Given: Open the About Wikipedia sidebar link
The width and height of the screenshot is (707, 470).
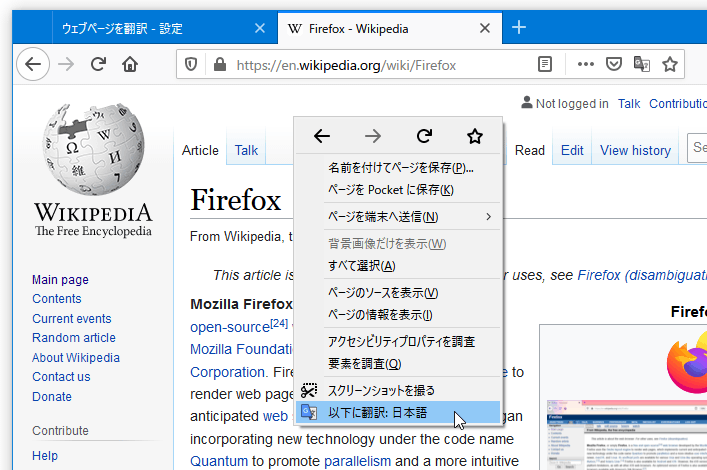Looking at the screenshot, I should [76, 358].
